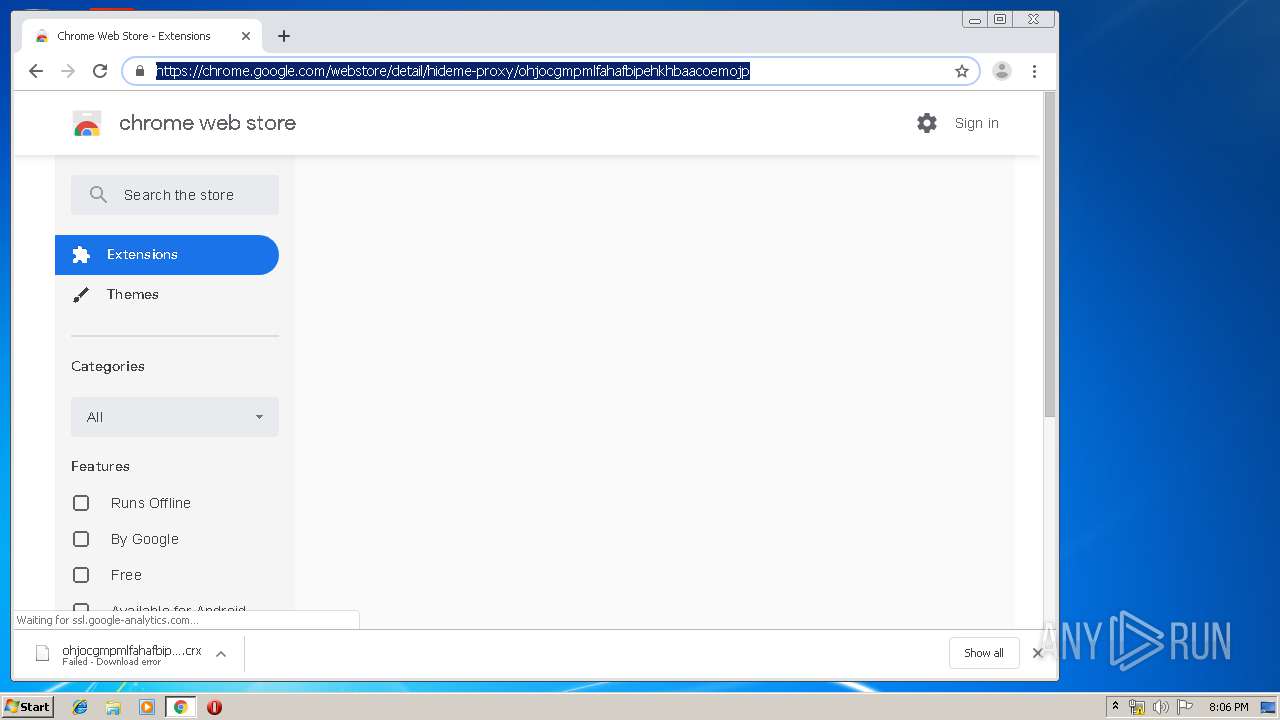Open Chrome's three-dot menu

1034,71
